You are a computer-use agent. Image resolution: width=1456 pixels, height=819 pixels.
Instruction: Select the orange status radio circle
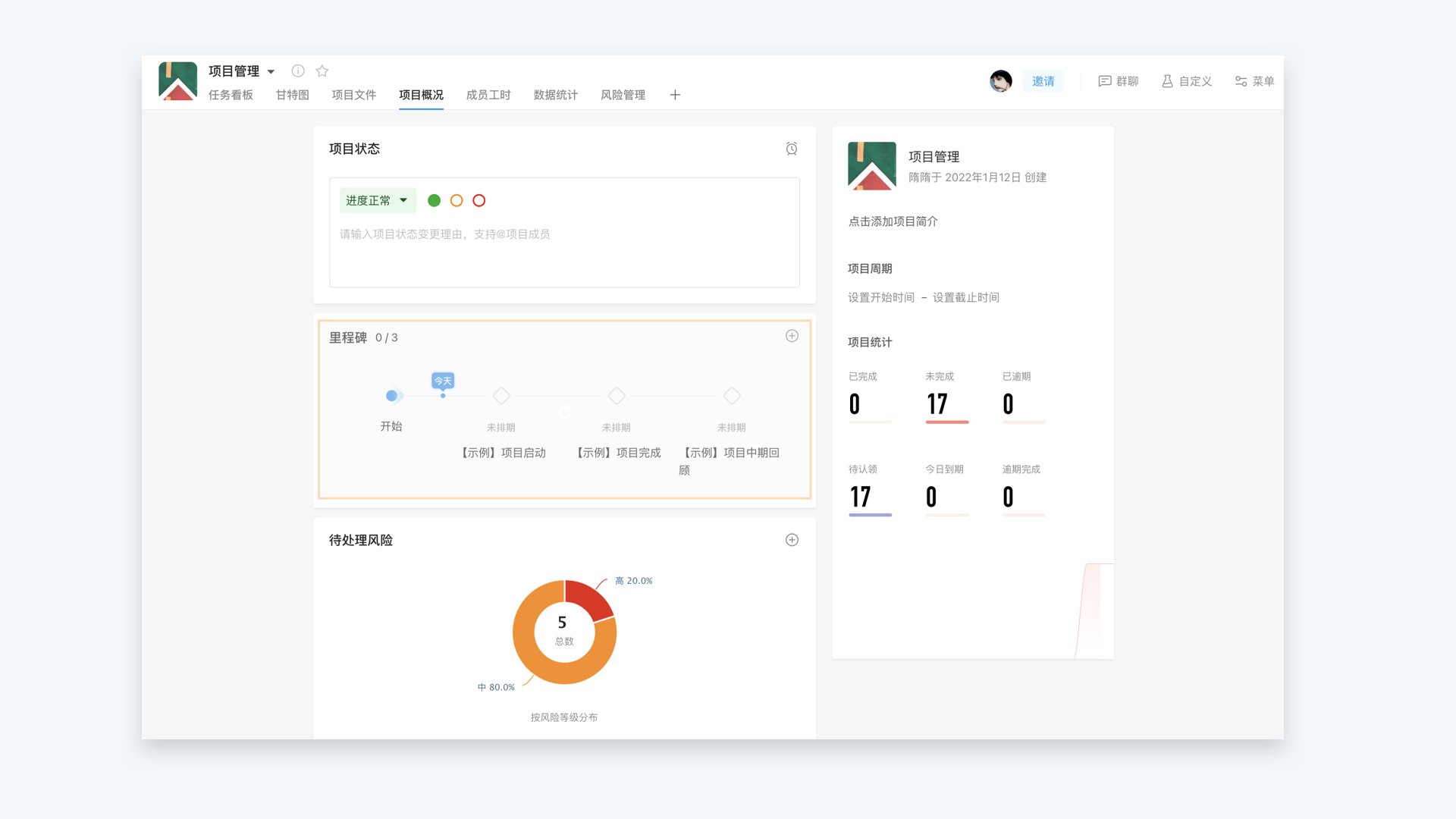pos(457,200)
